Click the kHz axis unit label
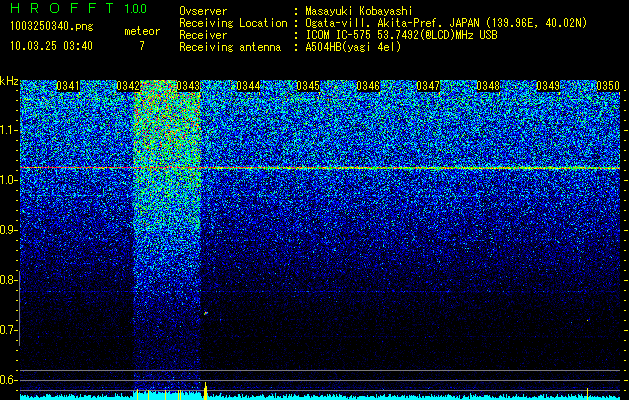This screenshot has width=629, height=400. coord(9,81)
